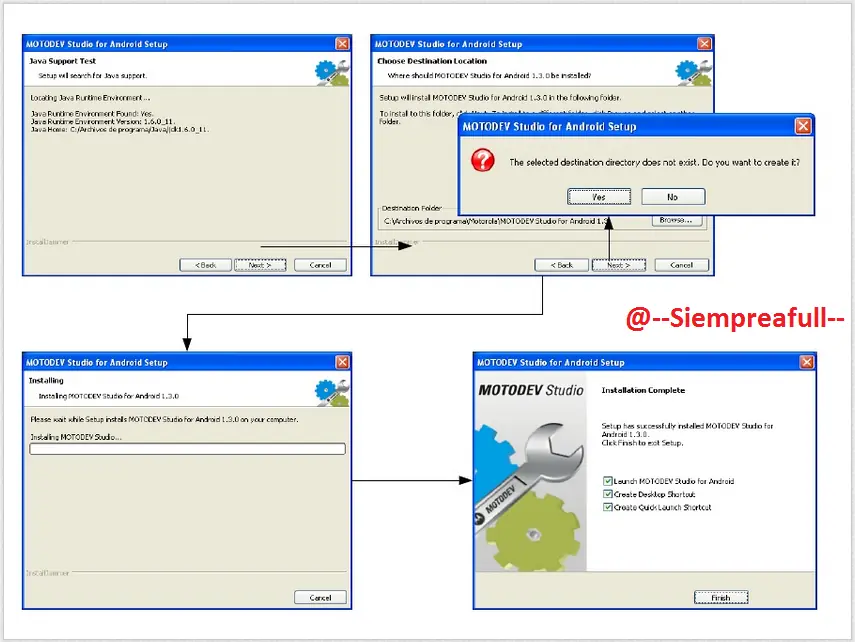855x642 pixels.
Task: Click Yes to create destination directory
Action: pos(599,197)
